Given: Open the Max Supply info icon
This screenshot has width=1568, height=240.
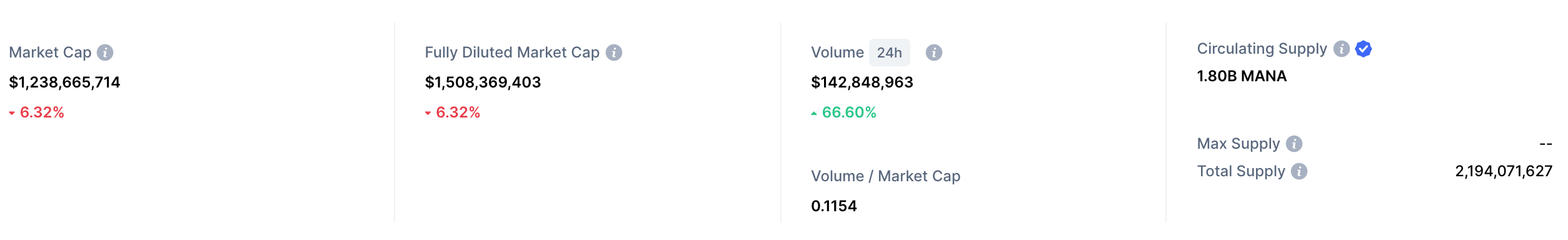Looking at the screenshot, I should 1294,144.
